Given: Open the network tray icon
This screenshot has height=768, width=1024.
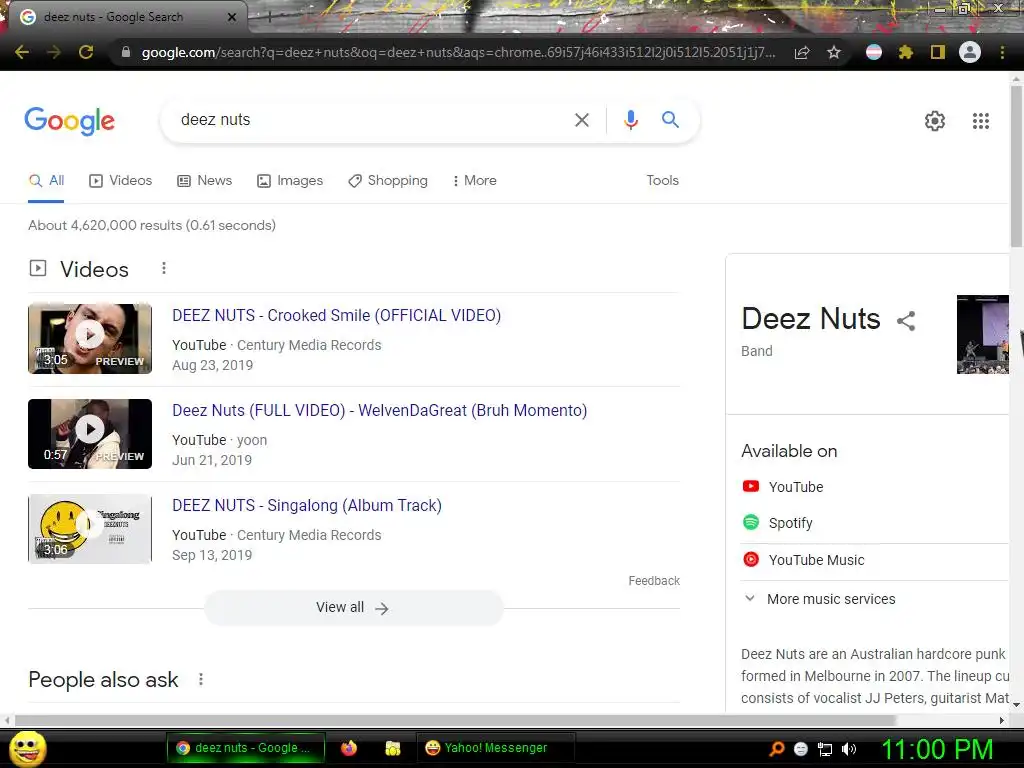Looking at the screenshot, I should (x=825, y=750).
